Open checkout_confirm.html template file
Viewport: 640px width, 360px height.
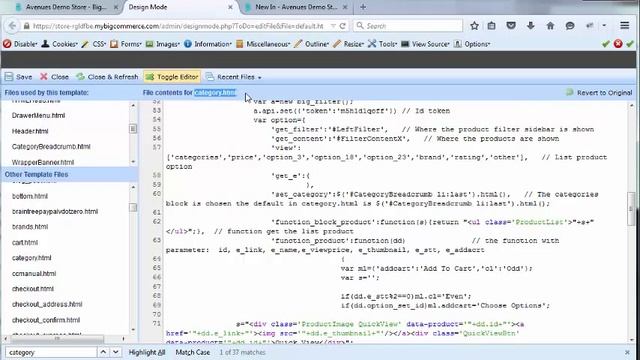(46, 320)
